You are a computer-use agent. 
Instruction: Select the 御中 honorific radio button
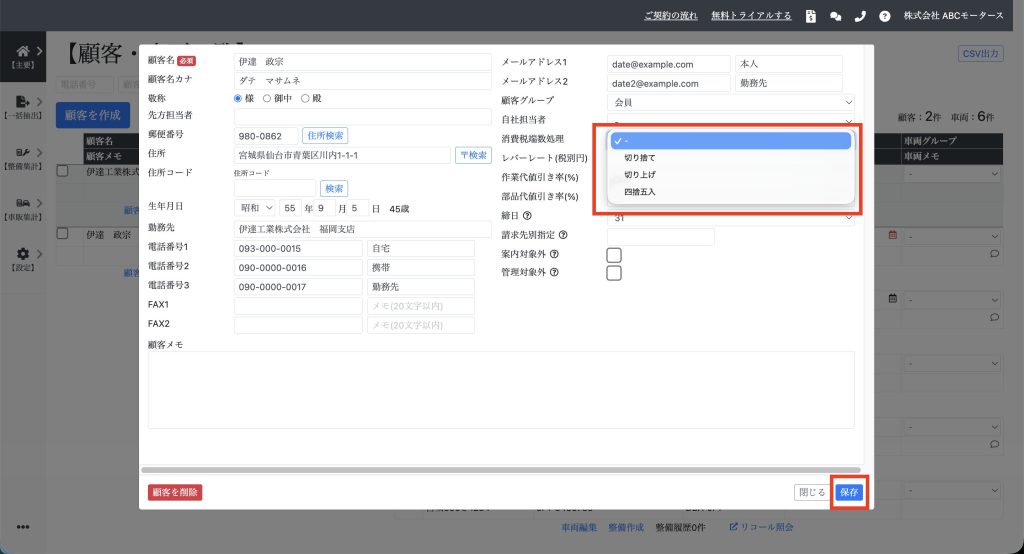(x=267, y=98)
